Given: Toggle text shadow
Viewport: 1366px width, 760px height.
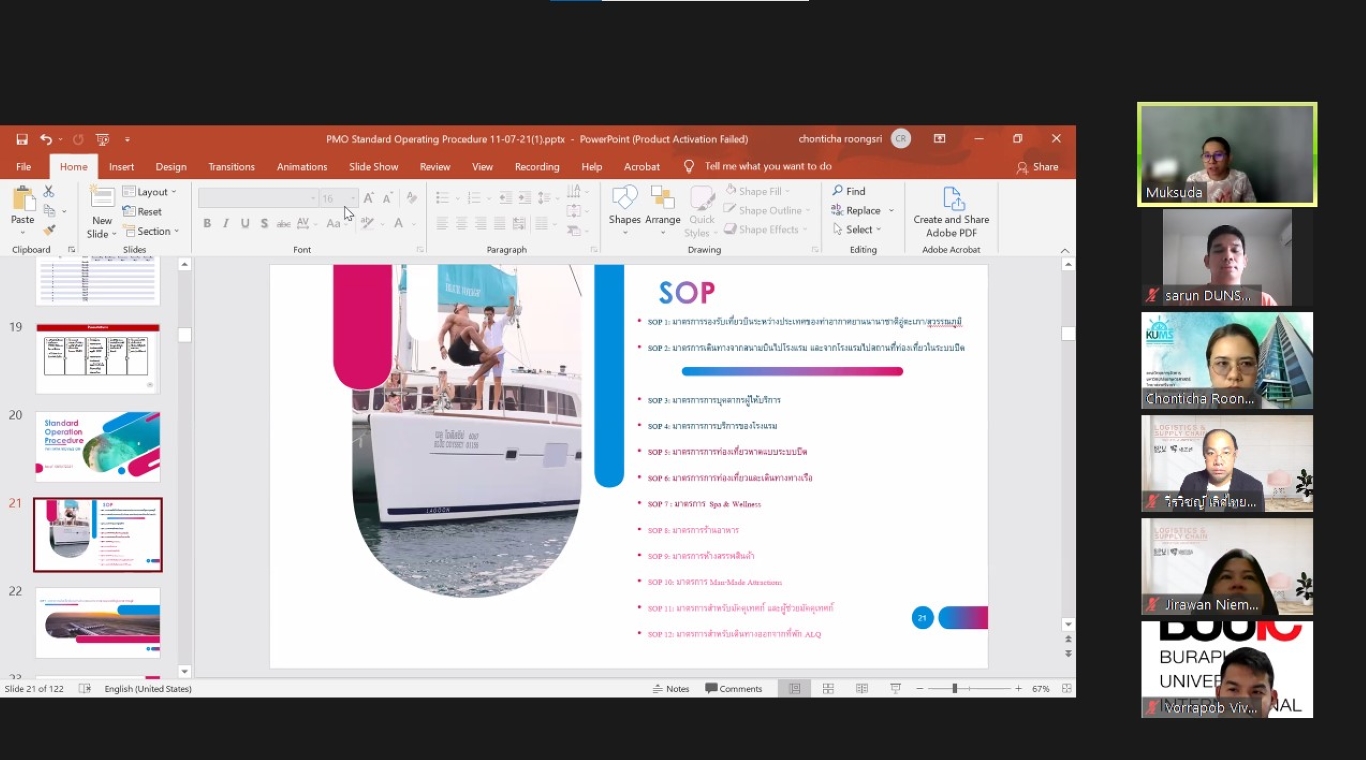Looking at the screenshot, I should (x=264, y=223).
